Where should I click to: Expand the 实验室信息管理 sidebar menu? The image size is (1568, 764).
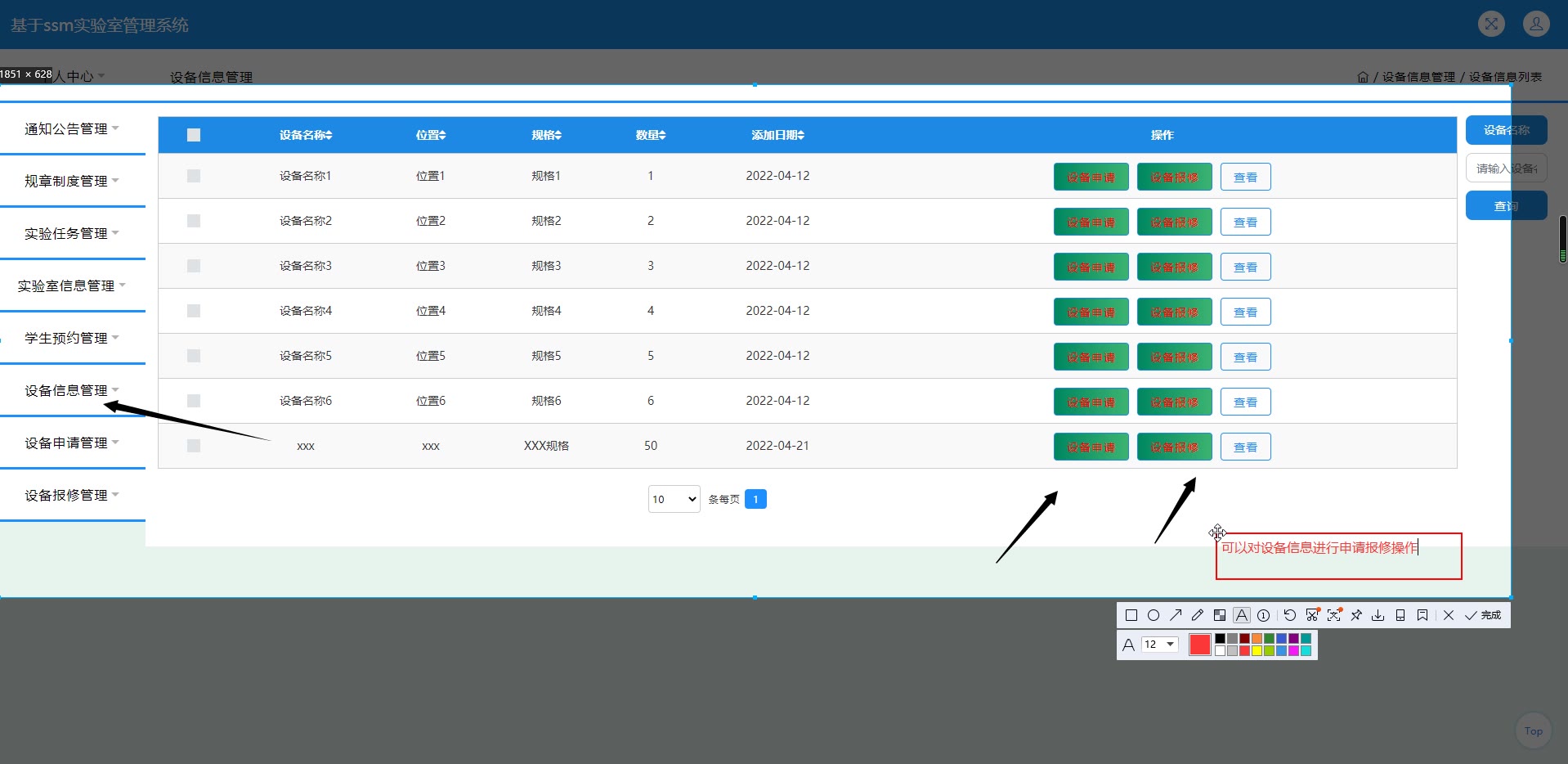point(72,286)
